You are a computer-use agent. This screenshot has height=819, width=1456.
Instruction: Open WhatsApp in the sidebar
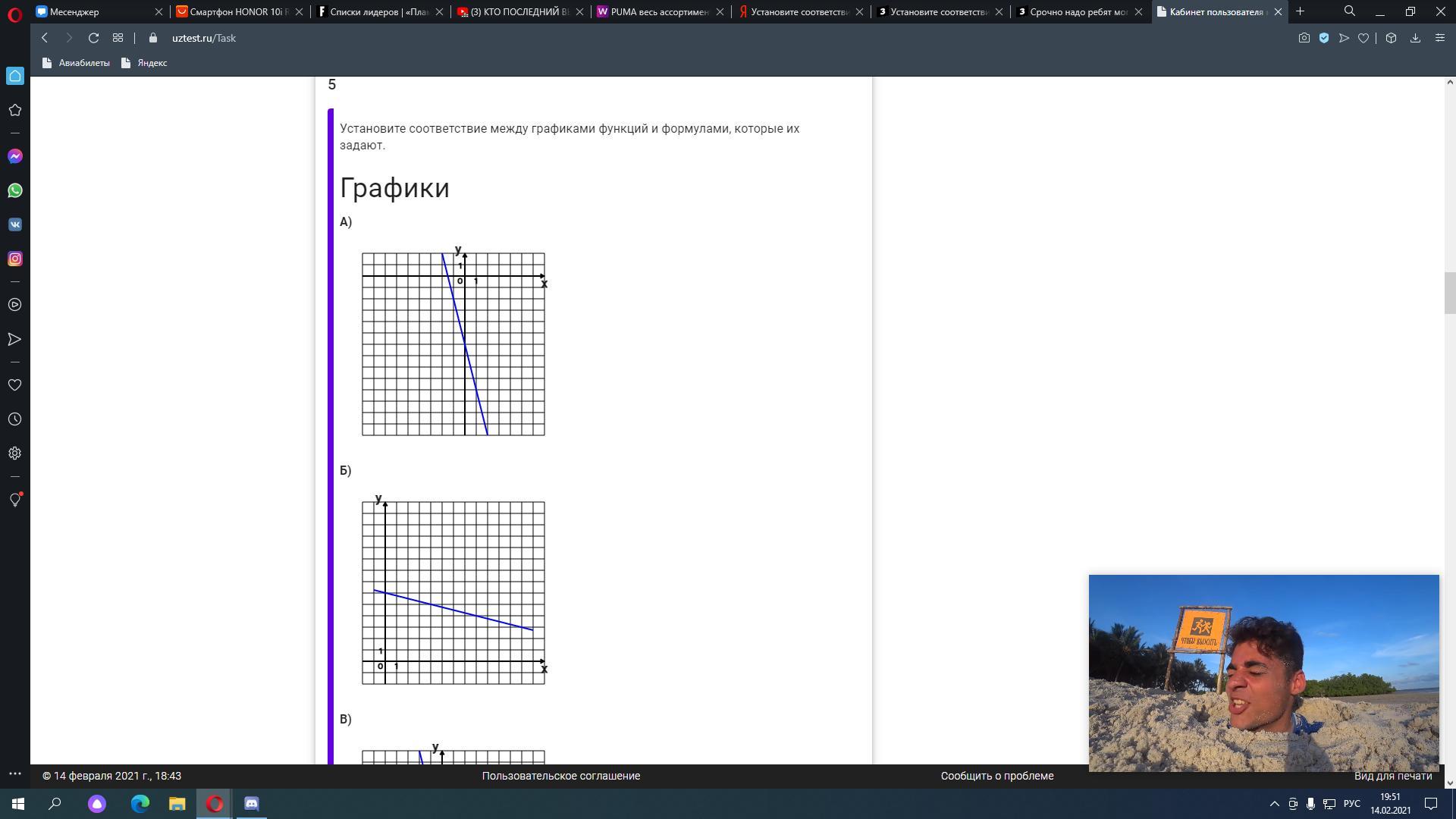[15, 190]
